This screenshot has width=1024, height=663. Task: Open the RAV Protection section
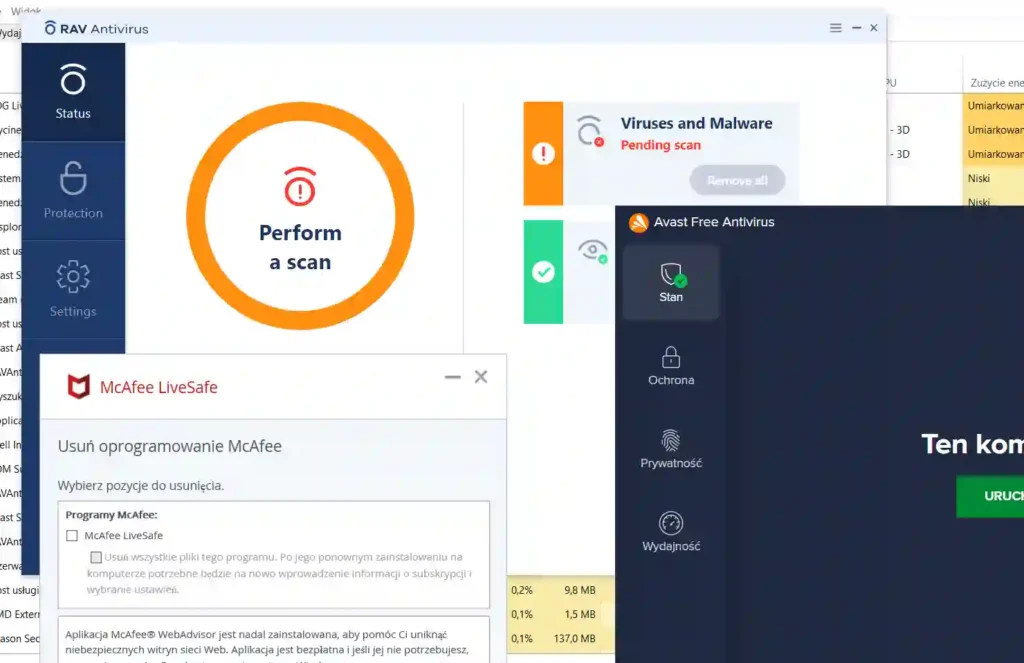point(73,191)
